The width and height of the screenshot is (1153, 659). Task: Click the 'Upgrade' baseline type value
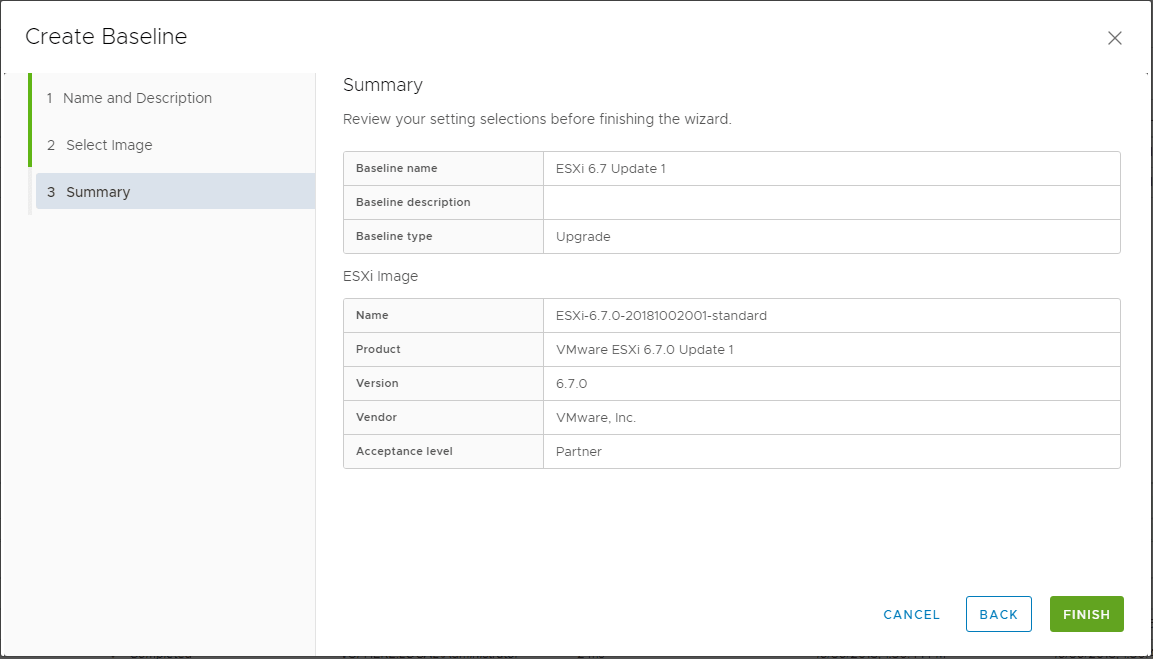583,237
